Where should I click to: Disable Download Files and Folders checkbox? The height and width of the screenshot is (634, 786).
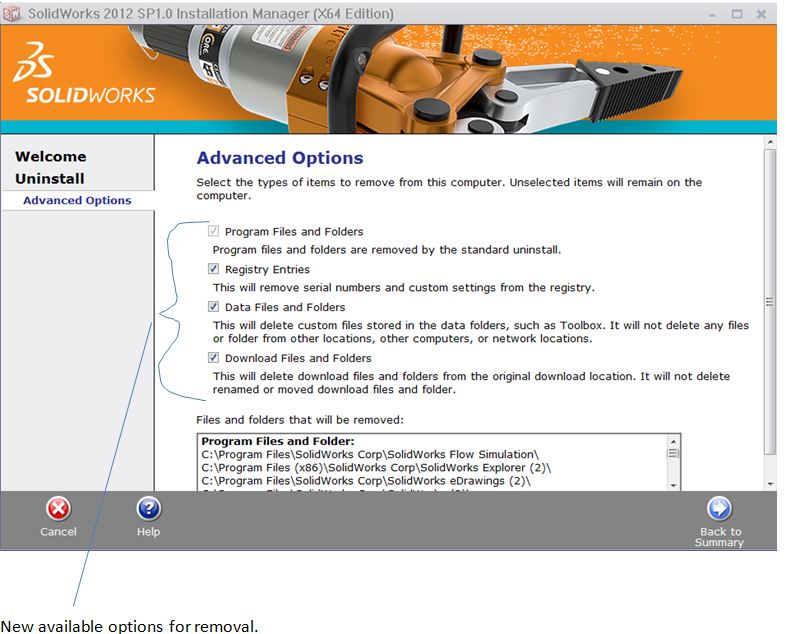point(214,358)
